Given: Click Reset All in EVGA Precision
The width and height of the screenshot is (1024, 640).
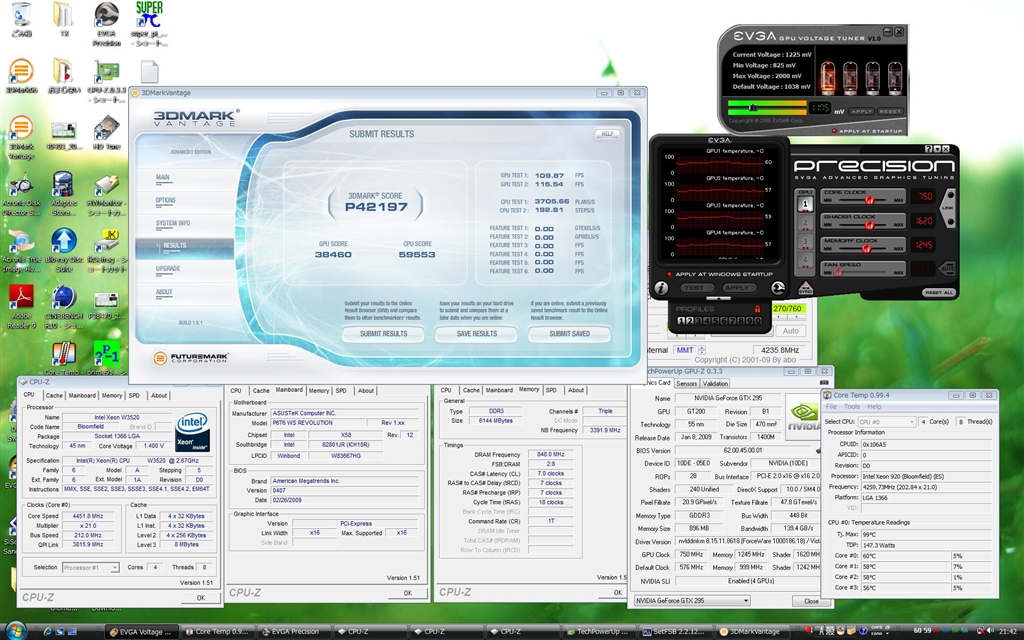Looking at the screenshot, I should (x=939, y=293).
